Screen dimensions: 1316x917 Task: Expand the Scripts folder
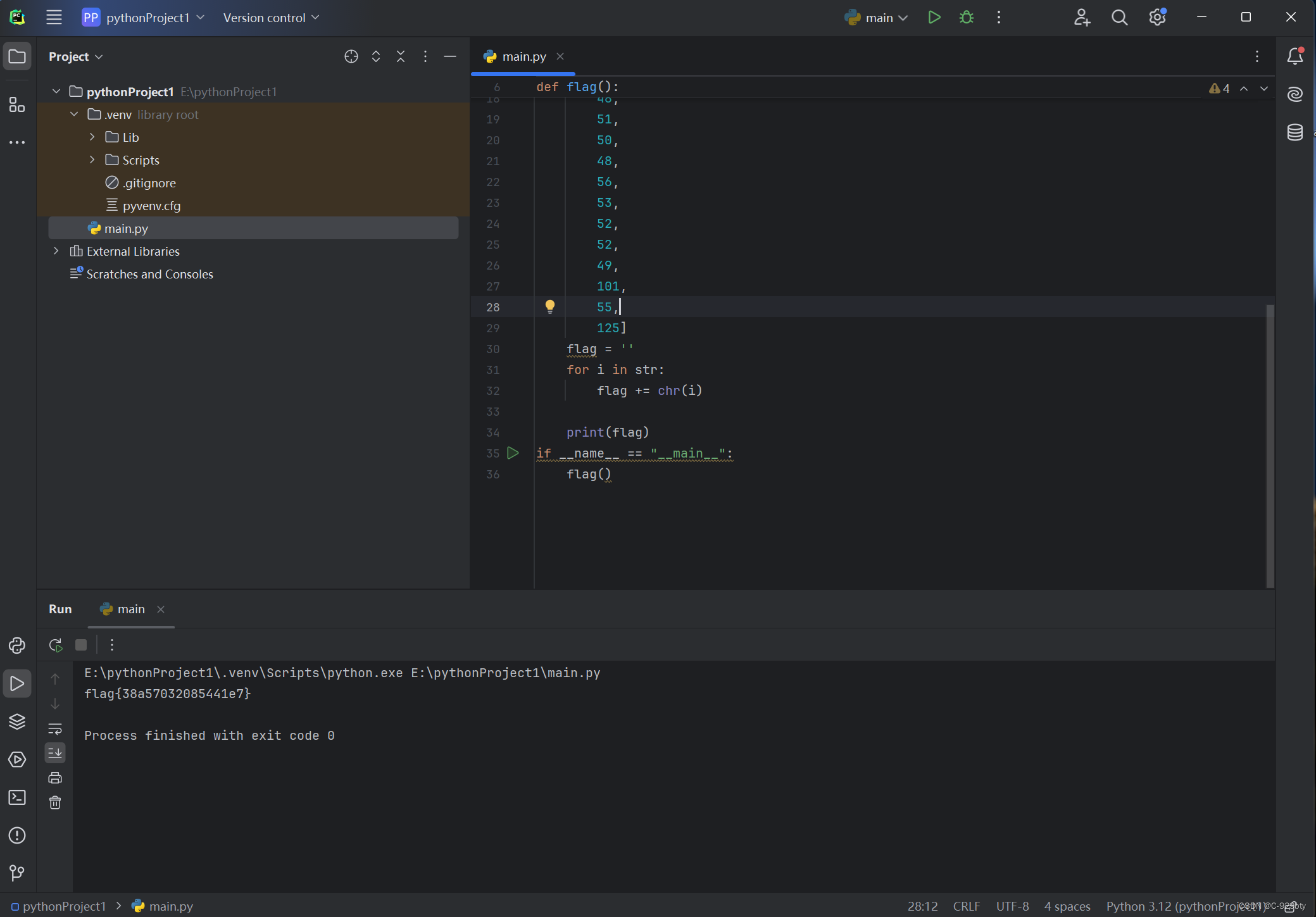click(92, 160)
